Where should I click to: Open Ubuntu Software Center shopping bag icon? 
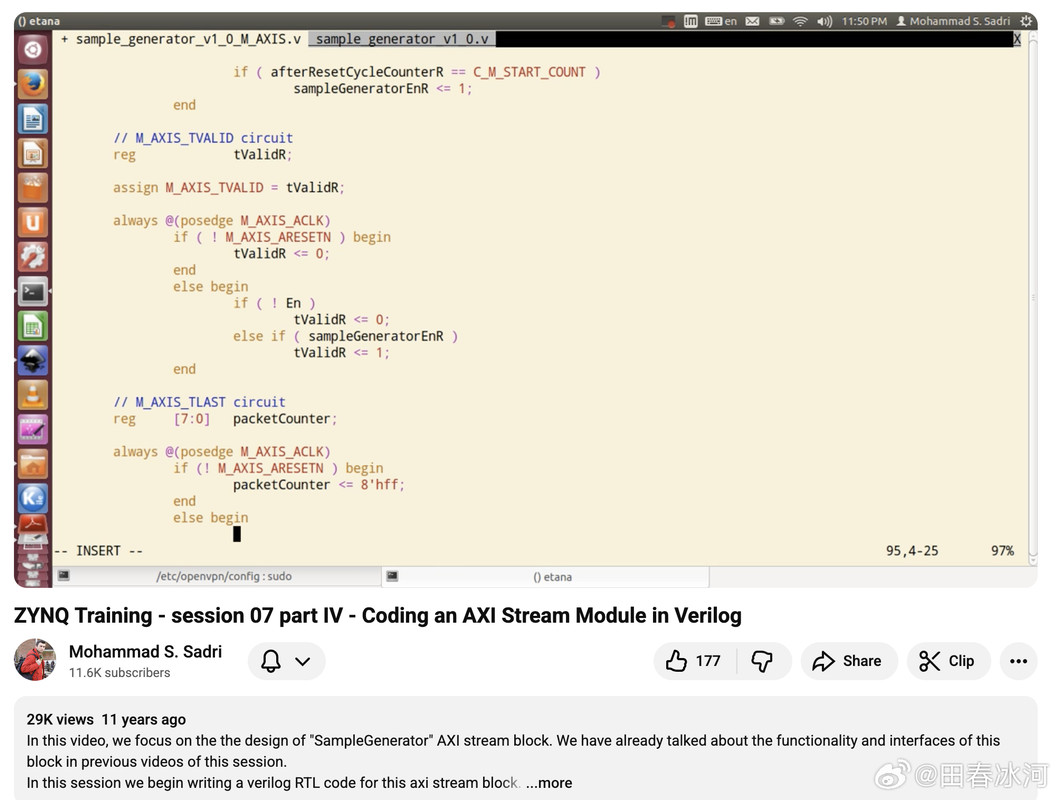[x=32, y=188]
